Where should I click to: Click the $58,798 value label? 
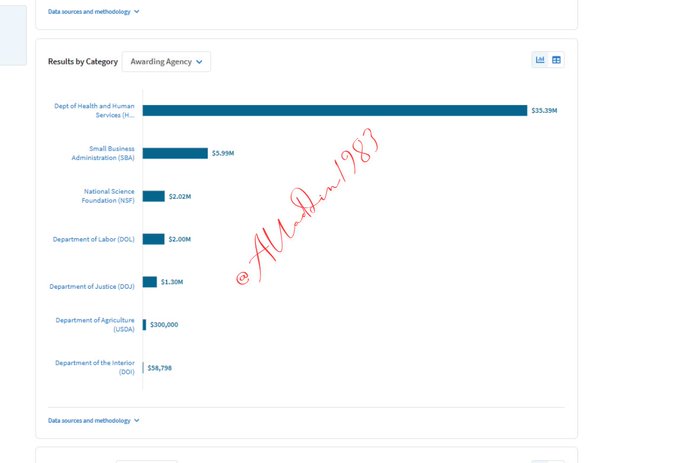tap(160, 368)
